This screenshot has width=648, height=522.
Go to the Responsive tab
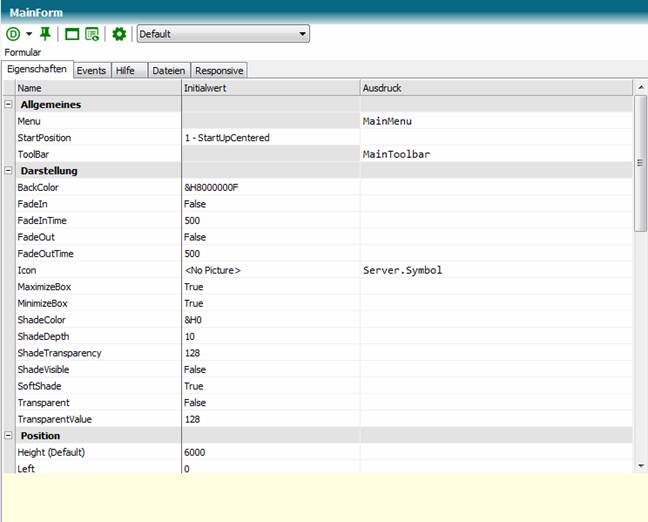pyautogui.click(x=218, y=71)
